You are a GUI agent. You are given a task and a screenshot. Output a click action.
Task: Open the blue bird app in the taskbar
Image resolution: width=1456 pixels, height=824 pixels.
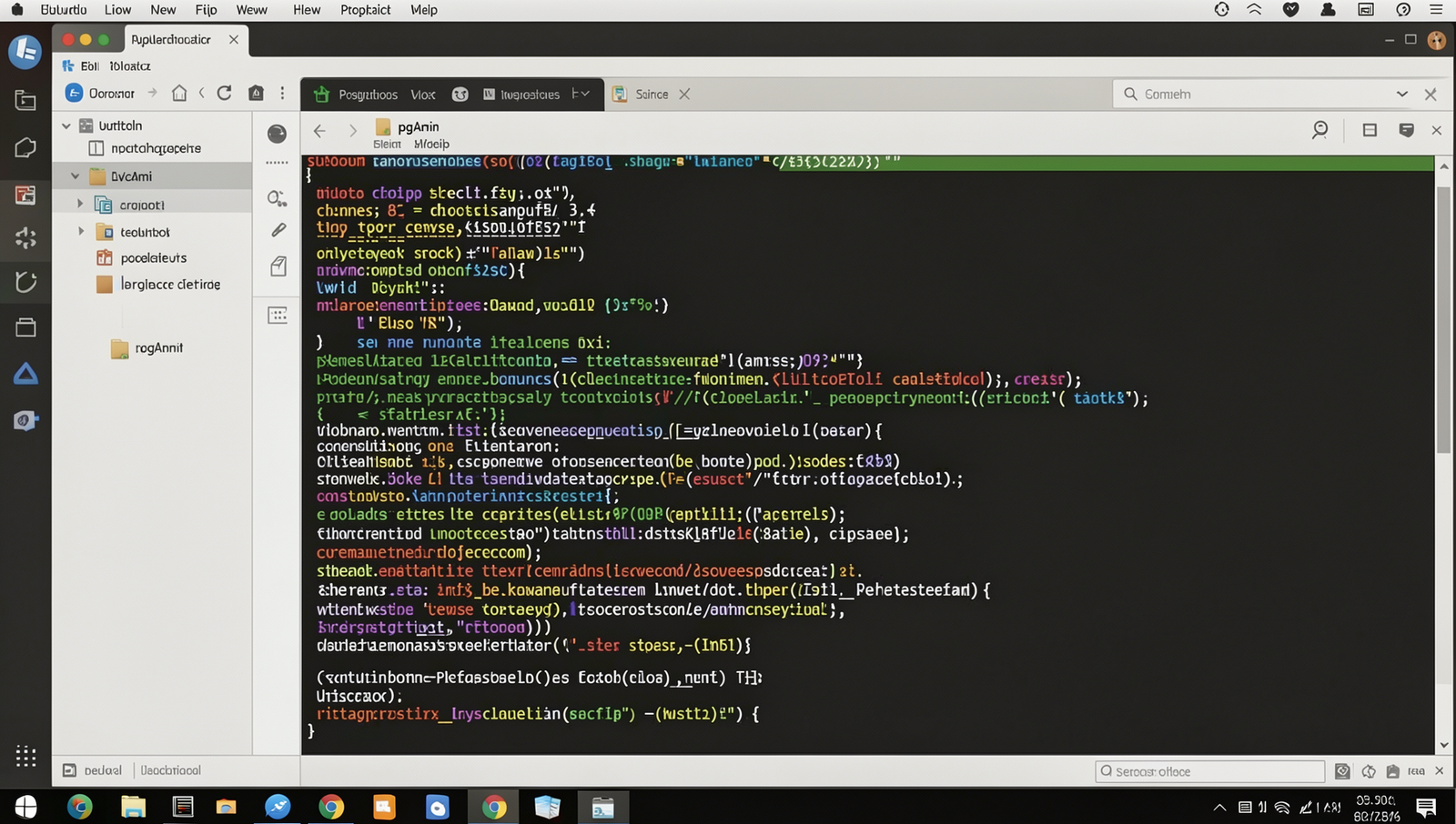coord(278,807)
